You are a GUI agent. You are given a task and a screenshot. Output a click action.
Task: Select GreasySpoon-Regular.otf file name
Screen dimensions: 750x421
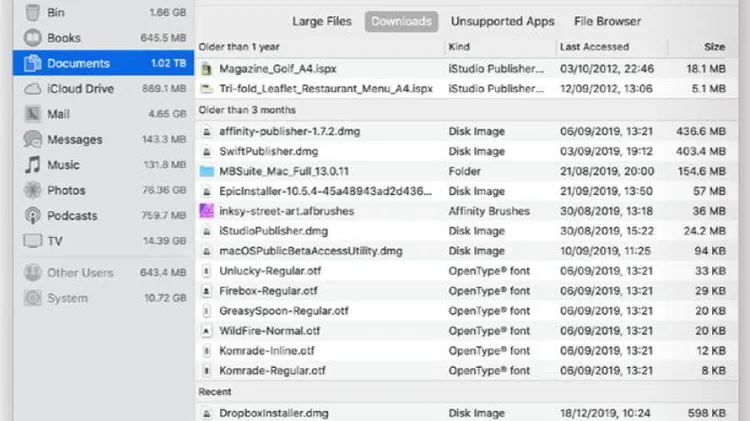coord(284,311)
